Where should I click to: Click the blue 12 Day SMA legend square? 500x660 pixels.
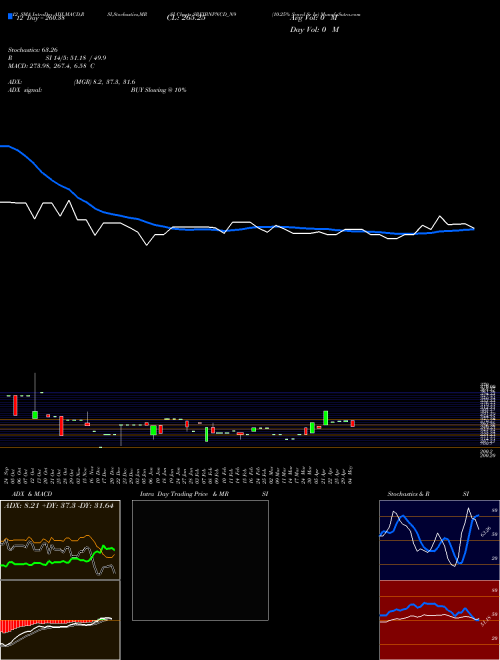10,17
